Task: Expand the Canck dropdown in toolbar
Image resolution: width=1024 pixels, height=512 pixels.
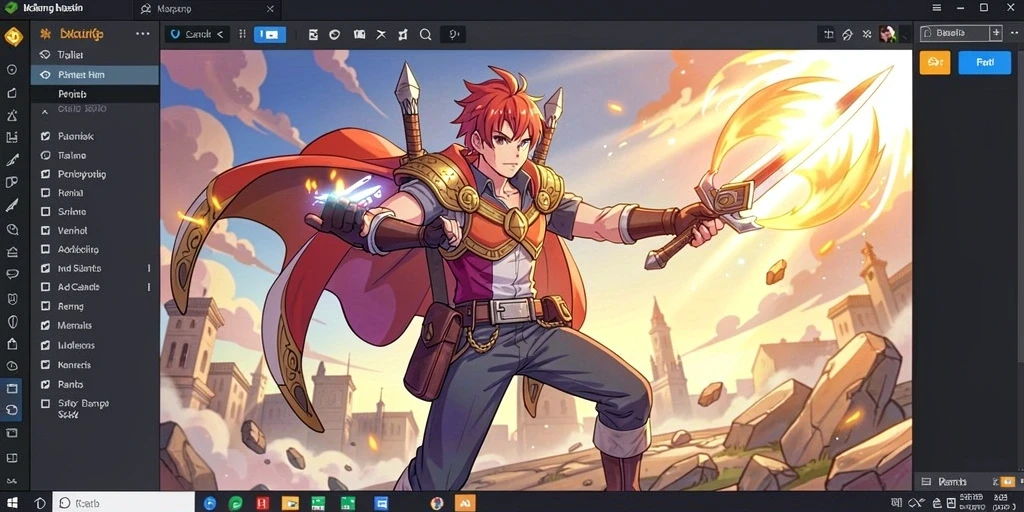Action: 197,35
